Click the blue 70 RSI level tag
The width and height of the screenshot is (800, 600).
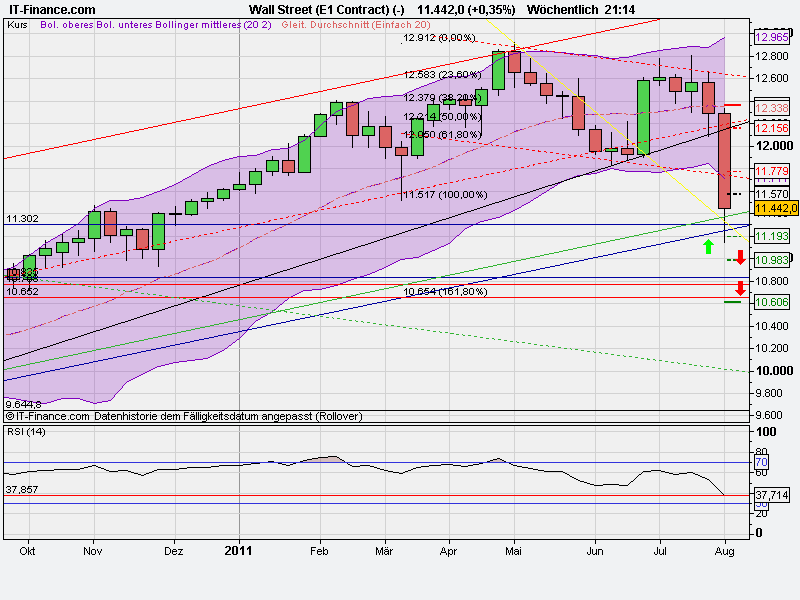point(761,462)
